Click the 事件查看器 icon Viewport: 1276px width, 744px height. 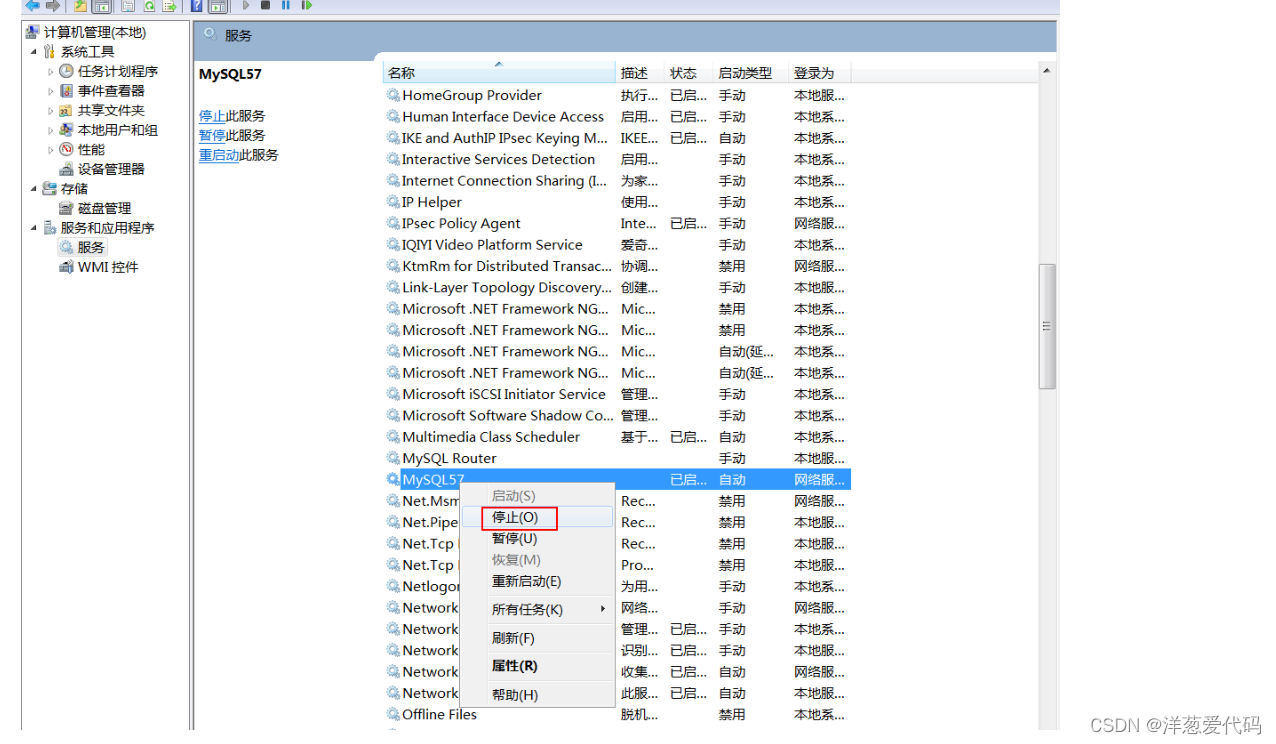click(x=66, y=91)
